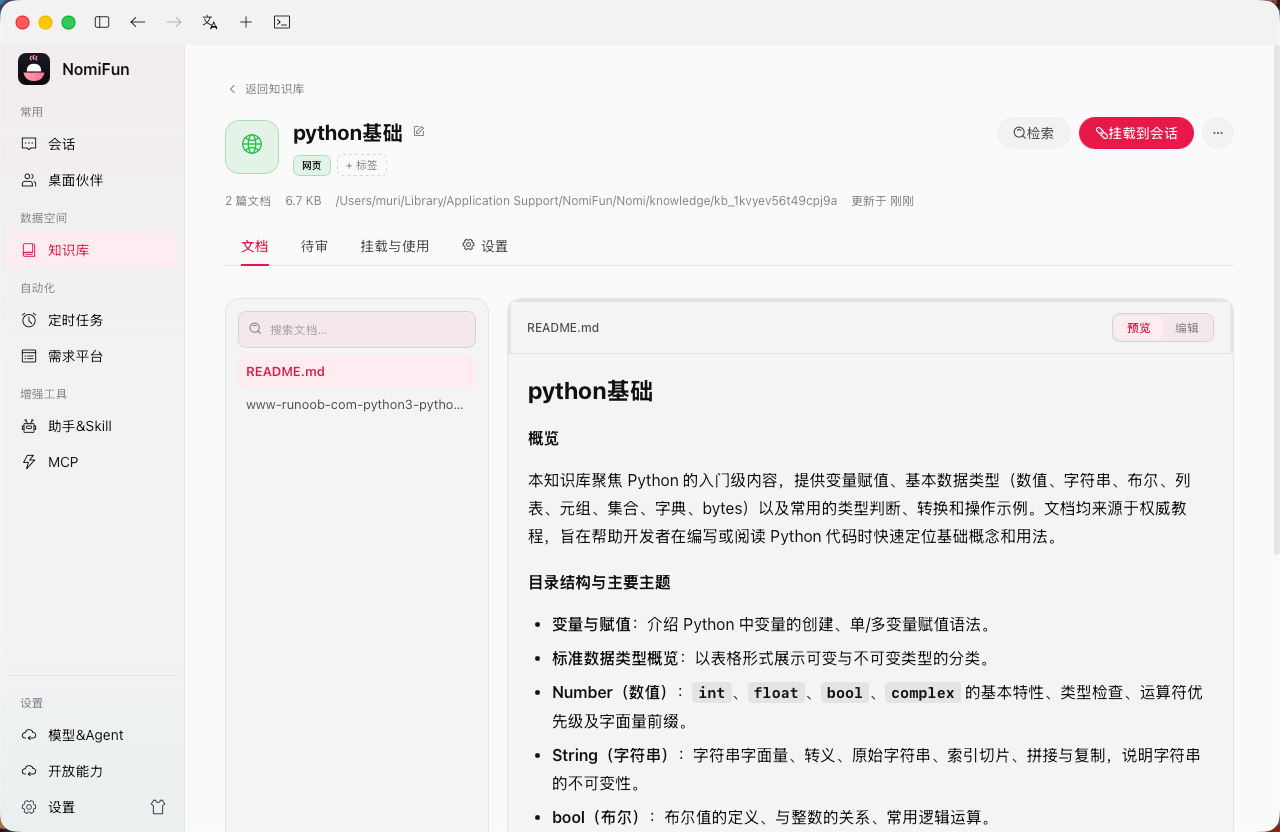Open 定时任务 in the sidebar

click(x=92, y=320)
